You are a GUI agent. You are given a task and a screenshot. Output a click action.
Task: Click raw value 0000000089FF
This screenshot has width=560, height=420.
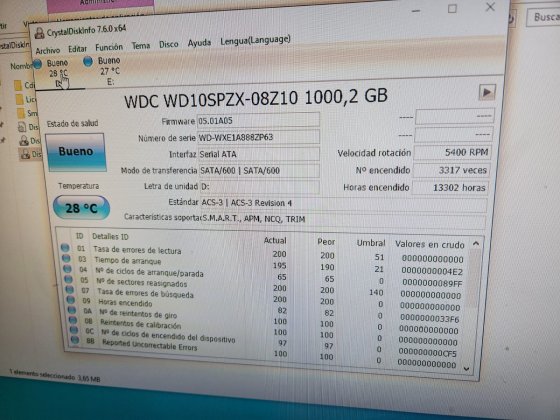(x=432, y=283)
